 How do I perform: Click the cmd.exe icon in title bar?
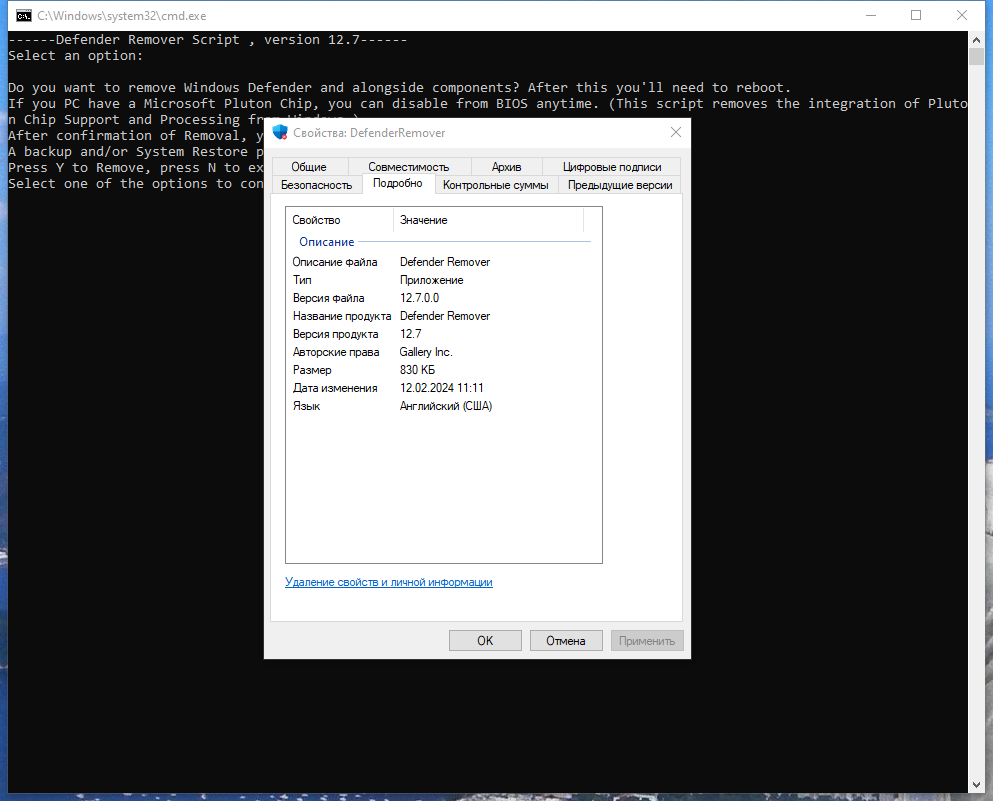pyautogui.click(x=23, y=16)
